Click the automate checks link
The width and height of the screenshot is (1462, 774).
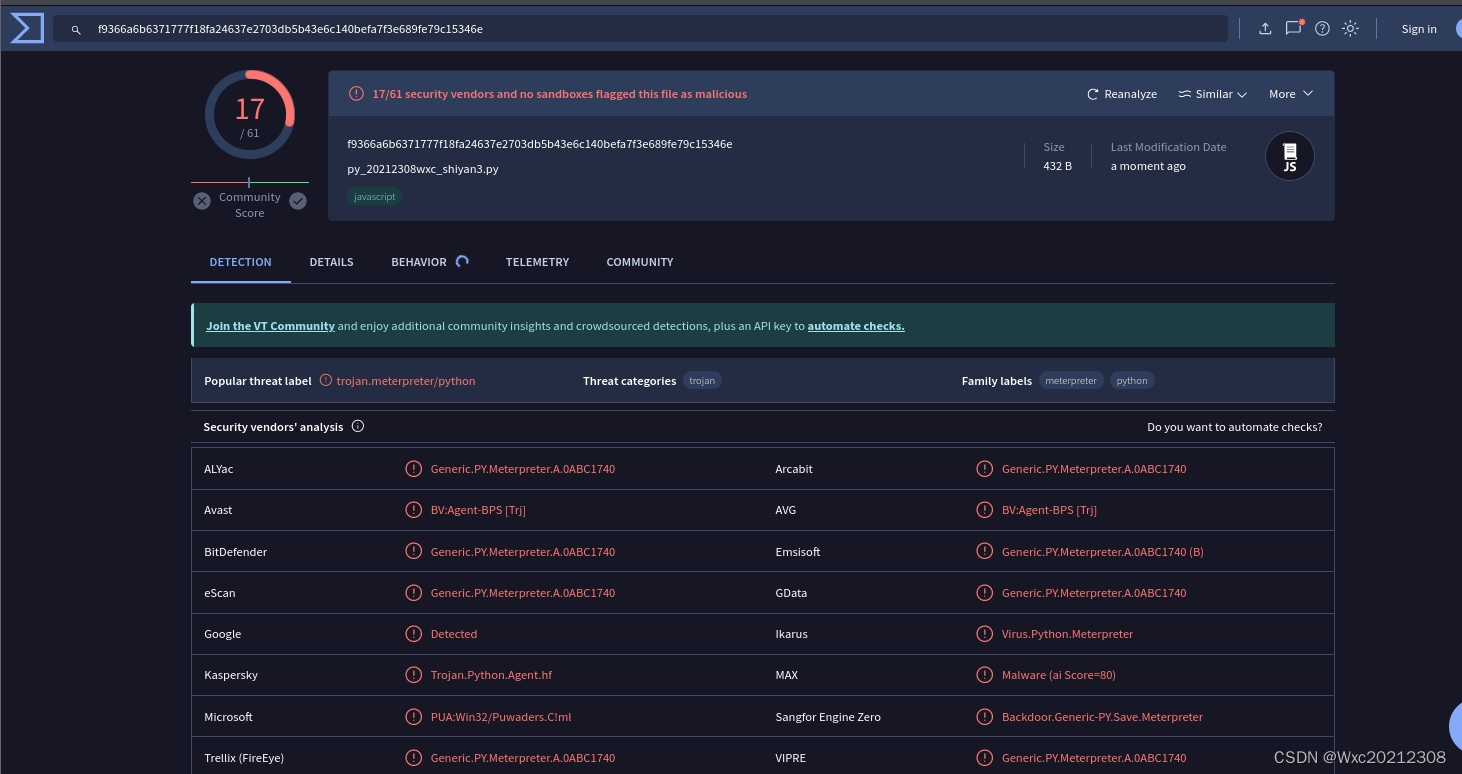tap(856, 326)
